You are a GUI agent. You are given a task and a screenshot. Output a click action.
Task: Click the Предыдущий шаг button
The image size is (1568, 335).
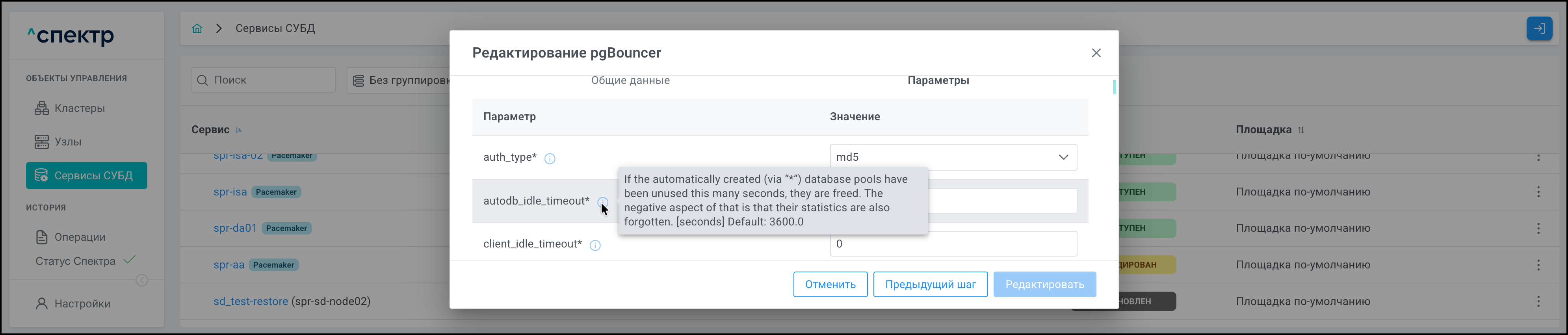(930, 285)
